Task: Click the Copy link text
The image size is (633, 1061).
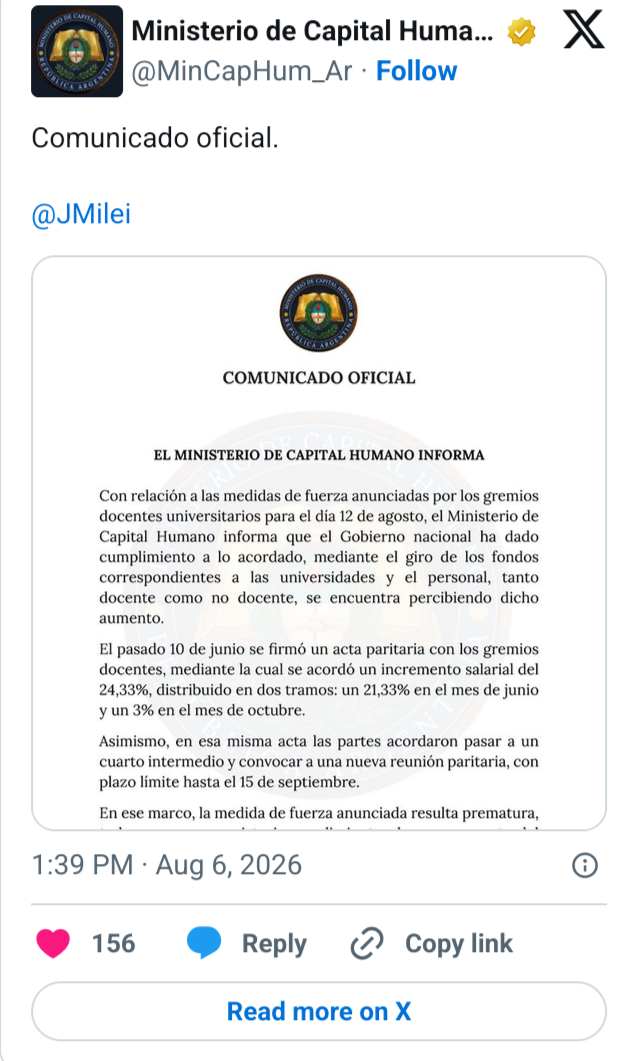Action: pos(459,943)
